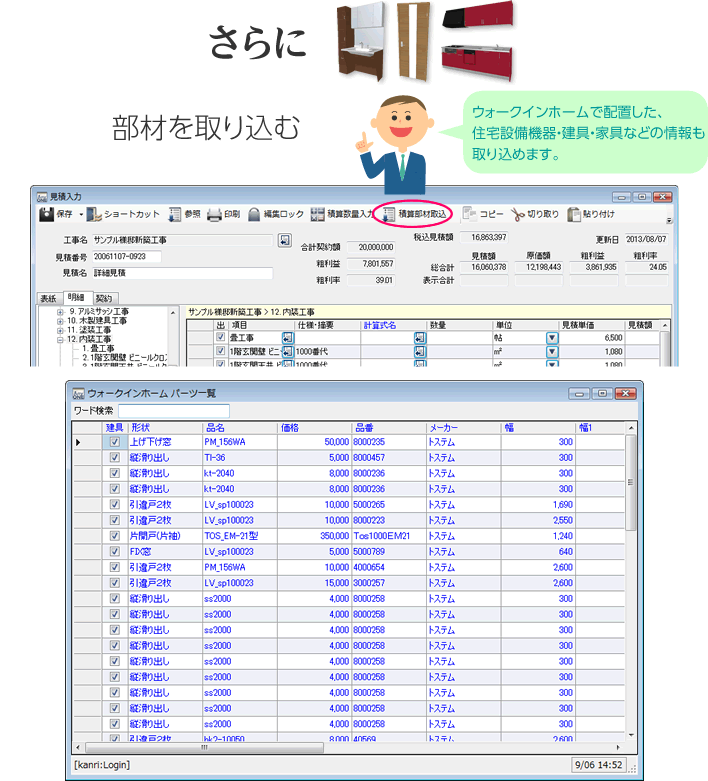Image resolution: width=708 pixels, height=781 pixels.
Task: Click the 計算式名 lookup icon in 1階玄関壁 row
Action: (420, 351)
